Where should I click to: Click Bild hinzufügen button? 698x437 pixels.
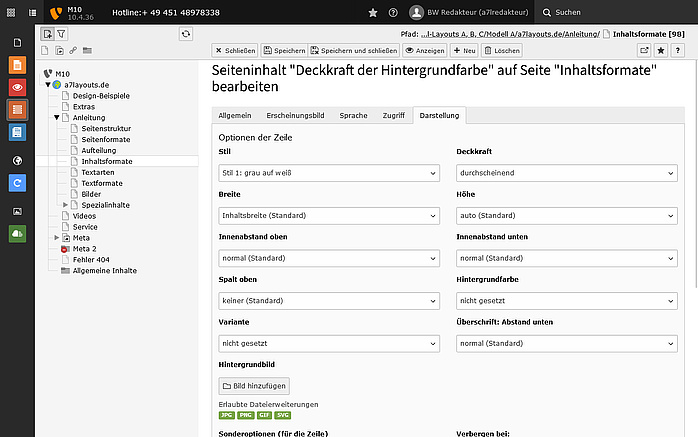254,386
